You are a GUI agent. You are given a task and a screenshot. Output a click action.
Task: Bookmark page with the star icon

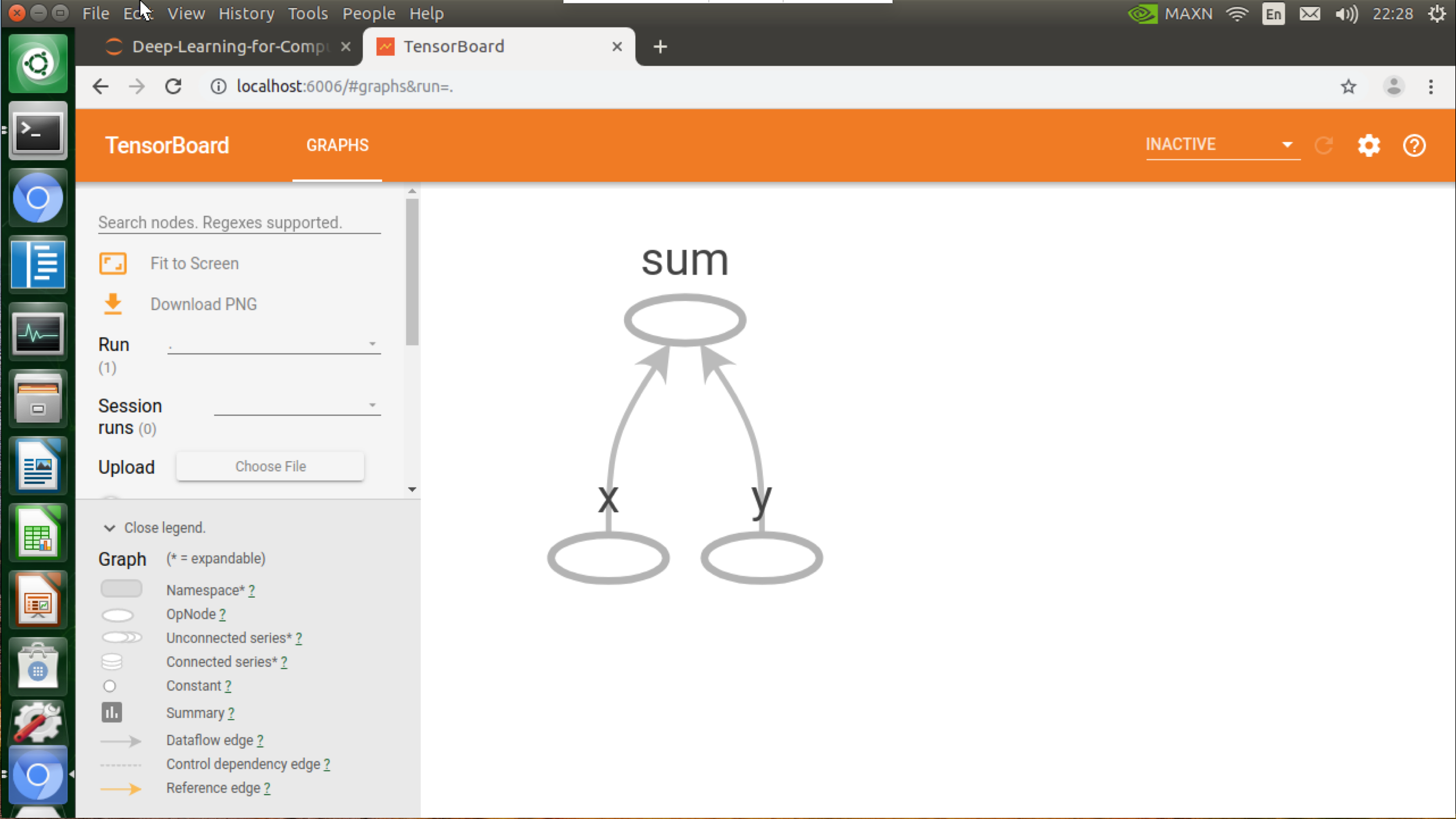click(x=1348, y=87)
